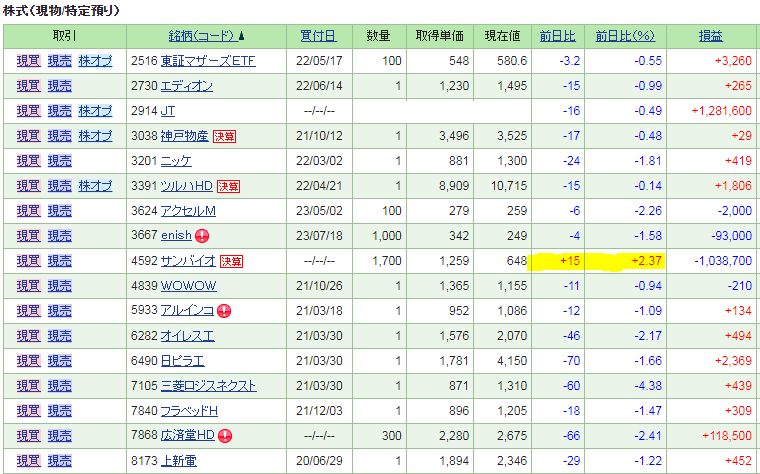Viewport: 760px width, 474px height.
Task: Click 現売 in the JT row
Action: (60, 111)
